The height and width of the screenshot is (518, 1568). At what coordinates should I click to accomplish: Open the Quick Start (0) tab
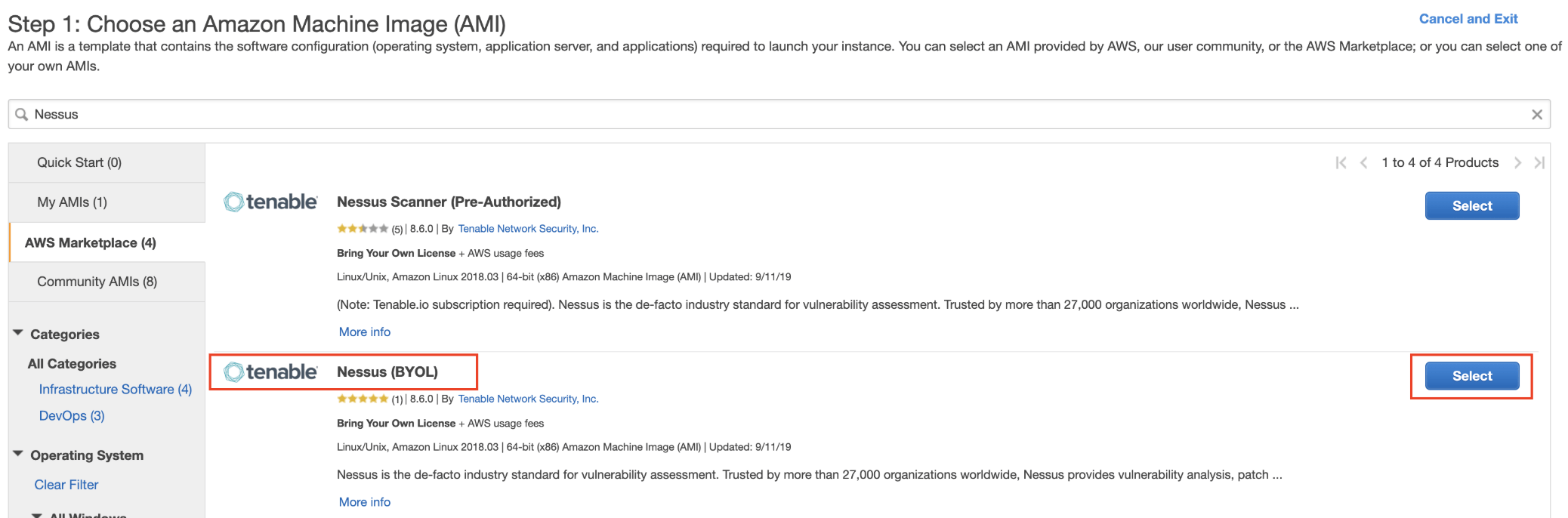pyautogui.click(x=106, y=162)
